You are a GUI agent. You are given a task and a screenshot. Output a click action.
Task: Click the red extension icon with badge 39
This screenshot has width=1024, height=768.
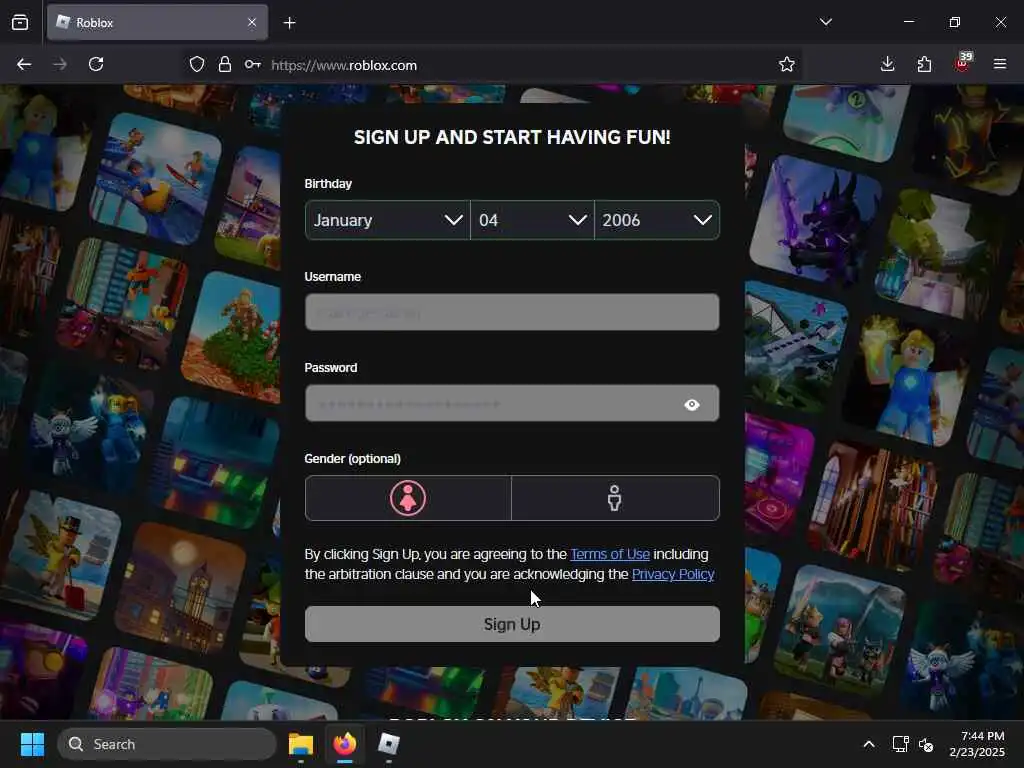963,63
